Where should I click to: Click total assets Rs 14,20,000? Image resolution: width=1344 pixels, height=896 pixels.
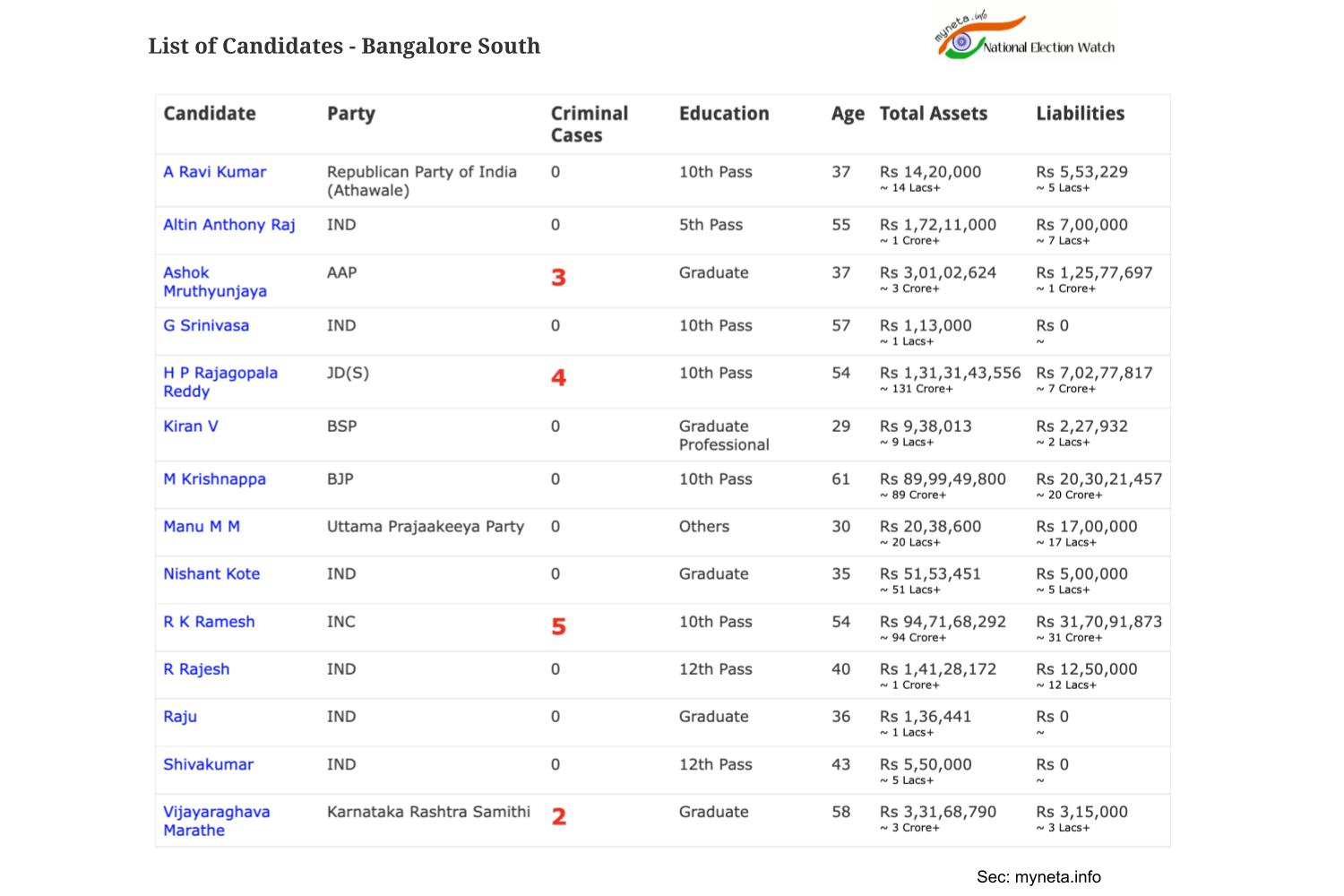[930, 172]
